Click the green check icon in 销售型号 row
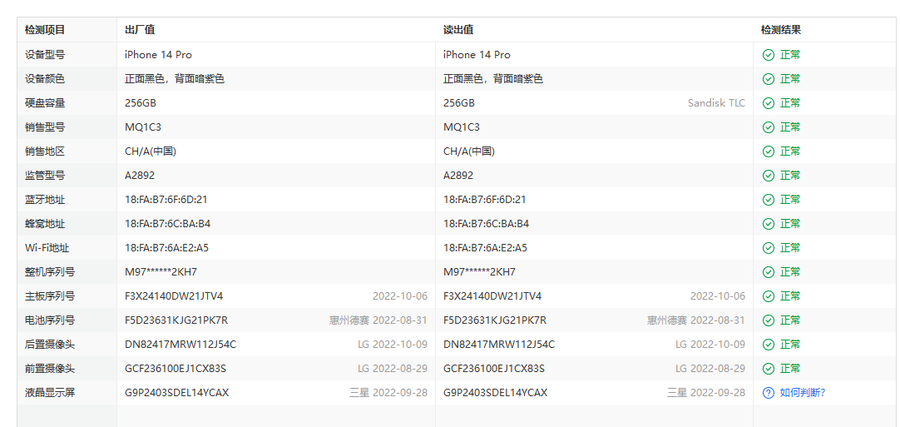The width and height of the screenshot is (900, 427). click(768, 127)
